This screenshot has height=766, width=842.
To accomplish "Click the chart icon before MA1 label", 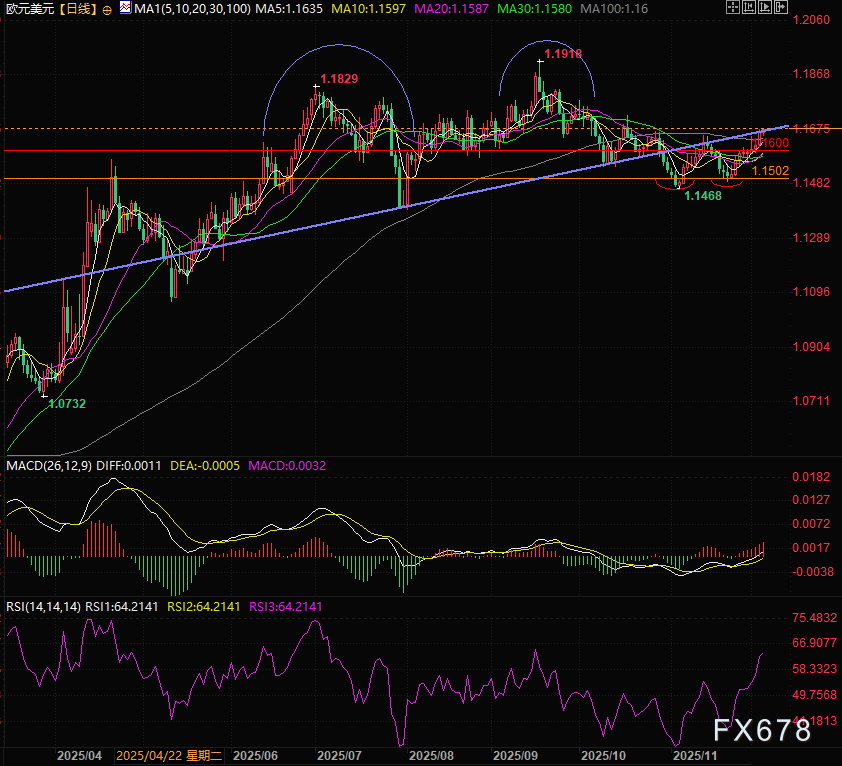I will tap(123, 10).
